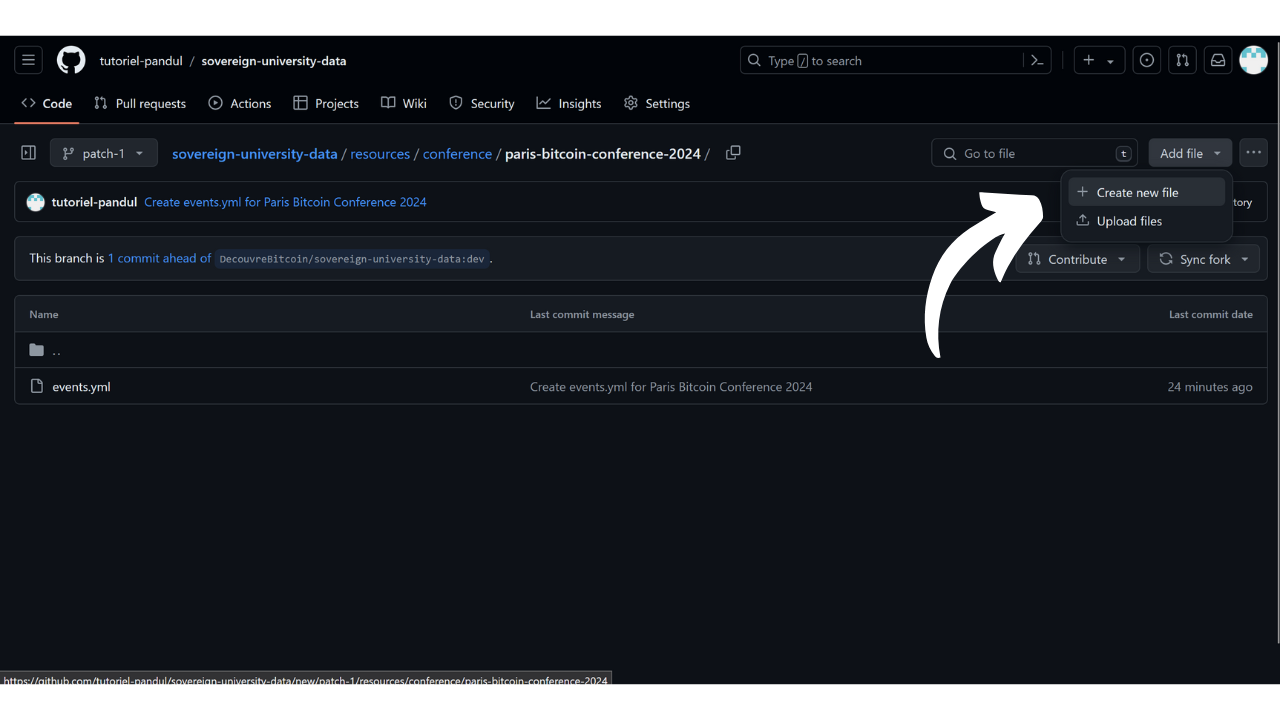Open the notifications inbox icon
The image size is (1280, 720).
pos(1218,61)
